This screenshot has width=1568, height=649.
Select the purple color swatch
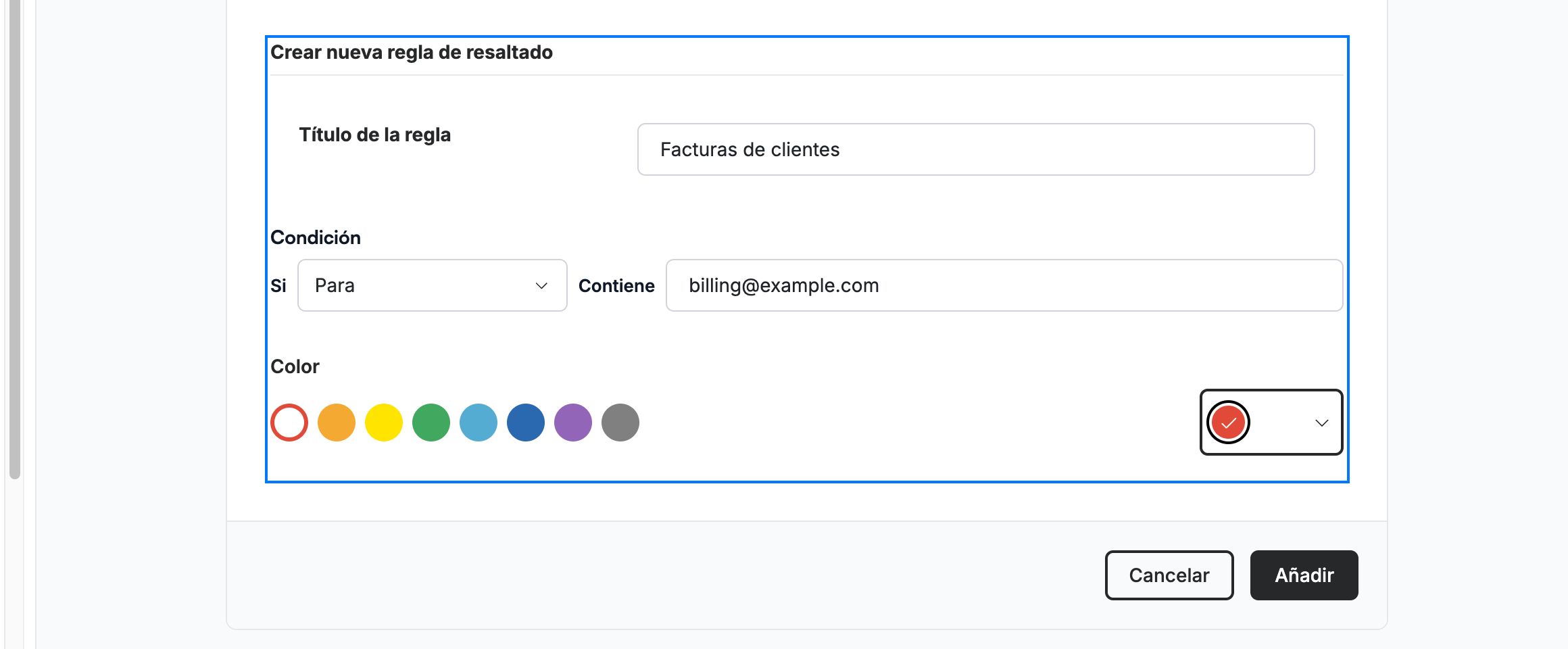(x=573, y=423)
